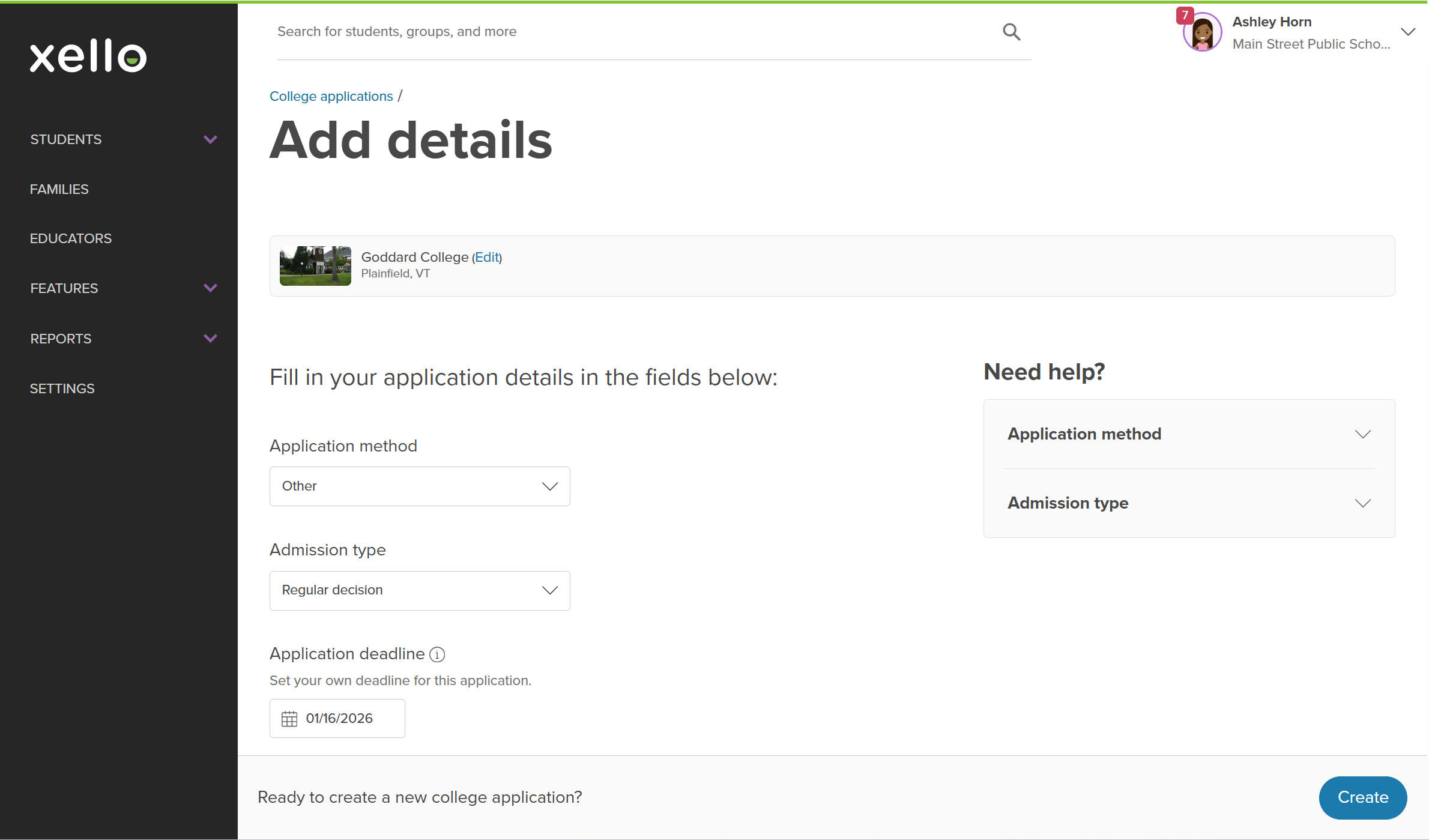Open the notification badge showing 7
This screenshot has width=1429, height=840.
click(x=1185, y=15)
